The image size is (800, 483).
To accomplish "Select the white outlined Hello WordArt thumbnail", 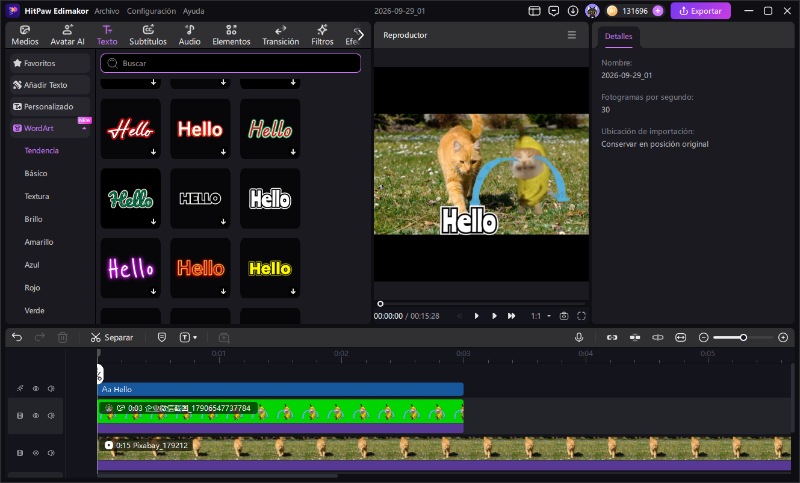I will [x=270, y=198].
